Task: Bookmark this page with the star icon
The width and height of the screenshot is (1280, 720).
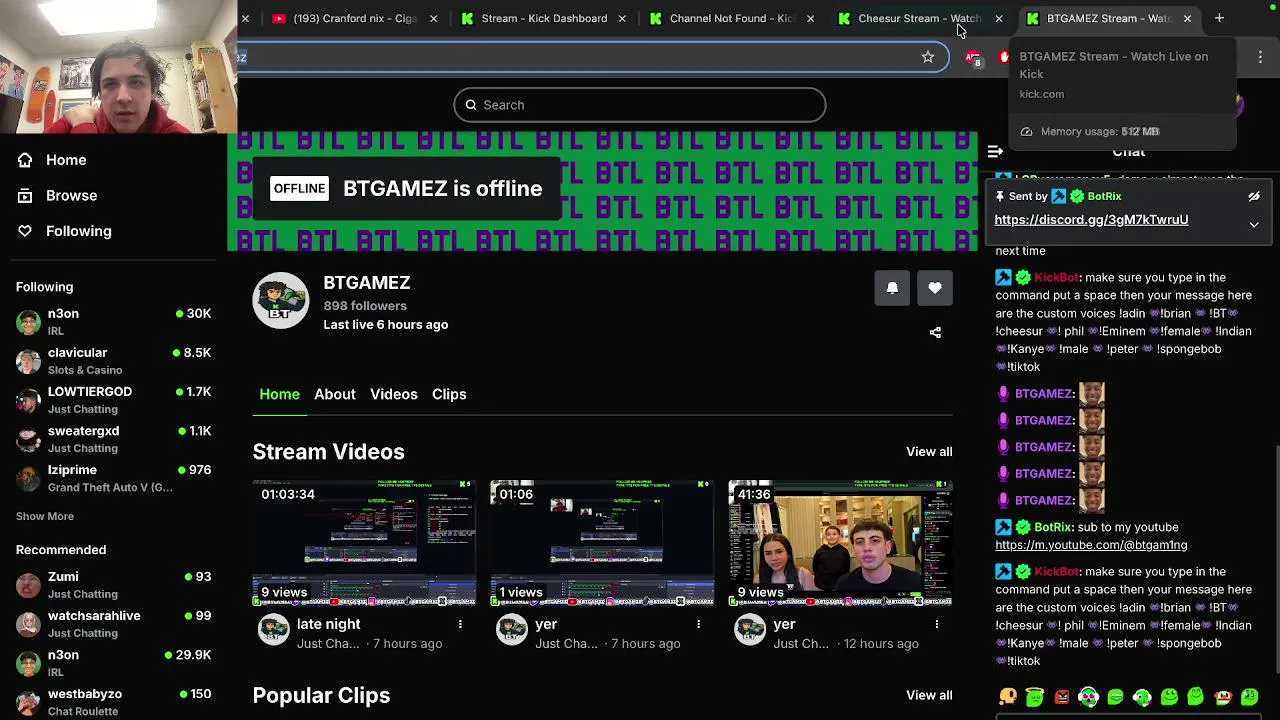Action: [928, 57]
